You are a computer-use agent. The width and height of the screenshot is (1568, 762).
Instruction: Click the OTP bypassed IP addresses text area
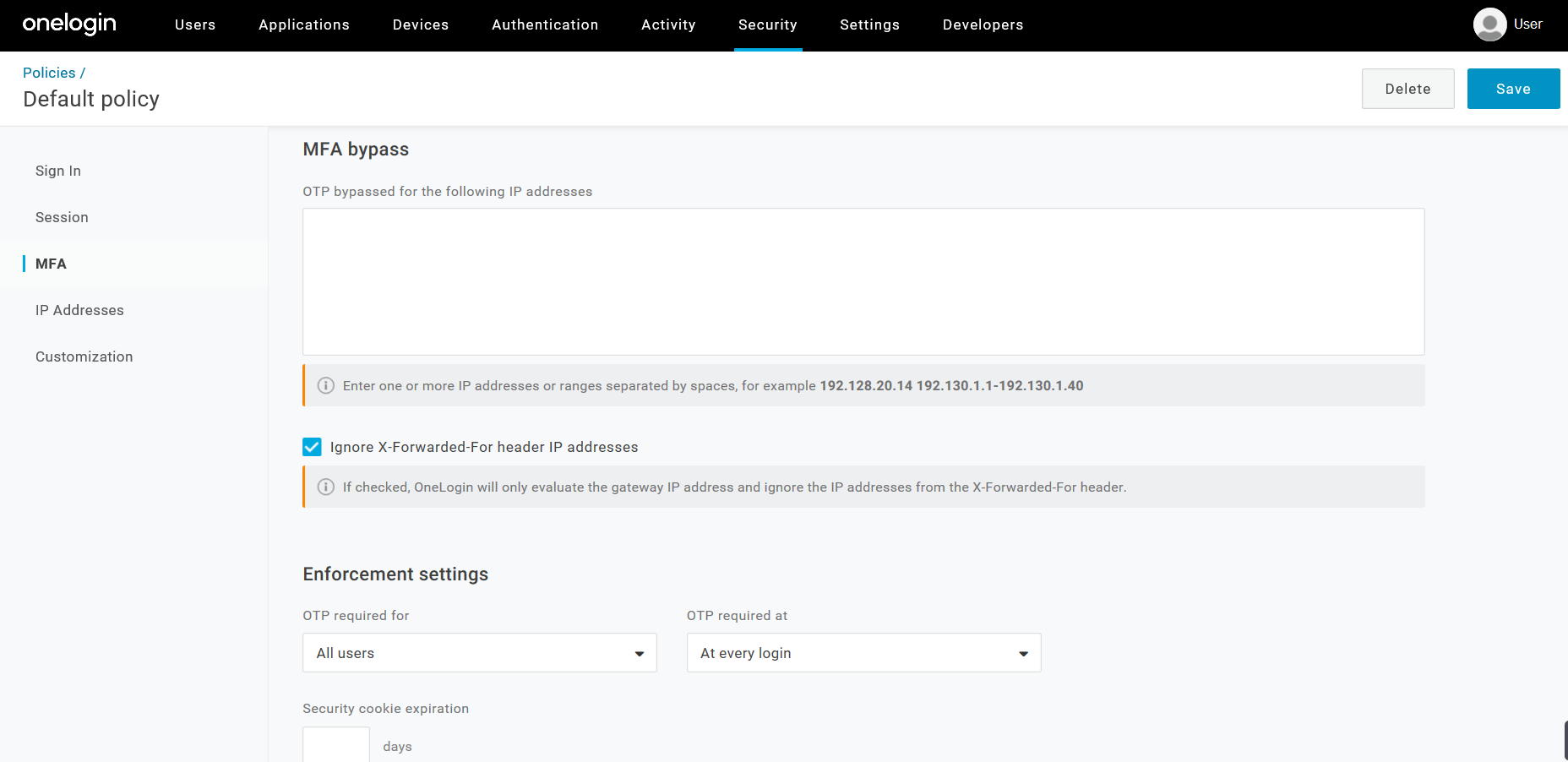(x=863, y=281)
